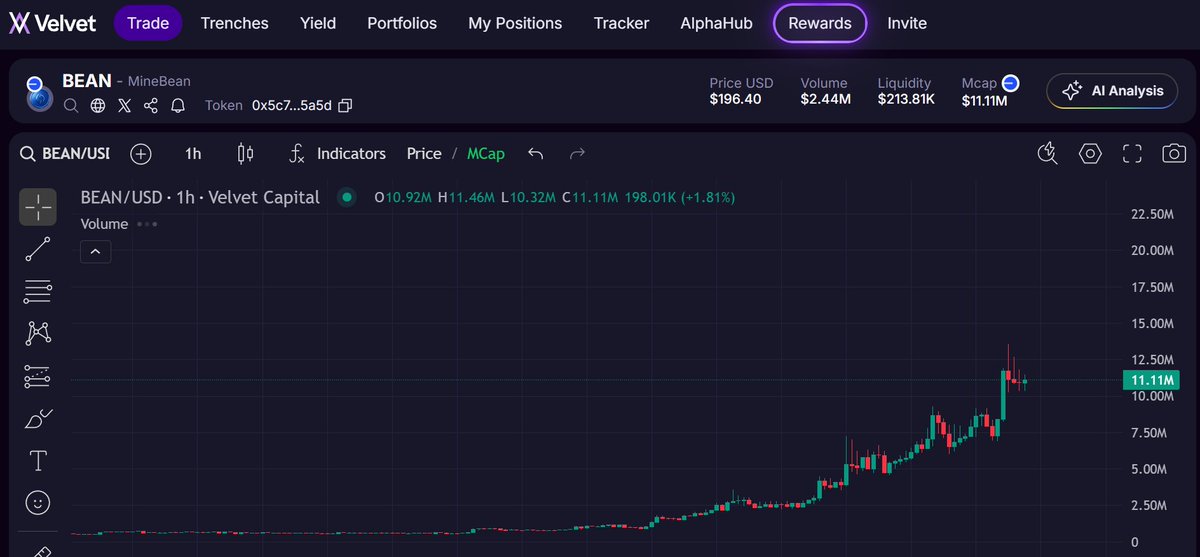Open the 1h timeframe selector
The width and height of the screenshot is (1200, 557).
pyautogui.click(x=193, y=153)
